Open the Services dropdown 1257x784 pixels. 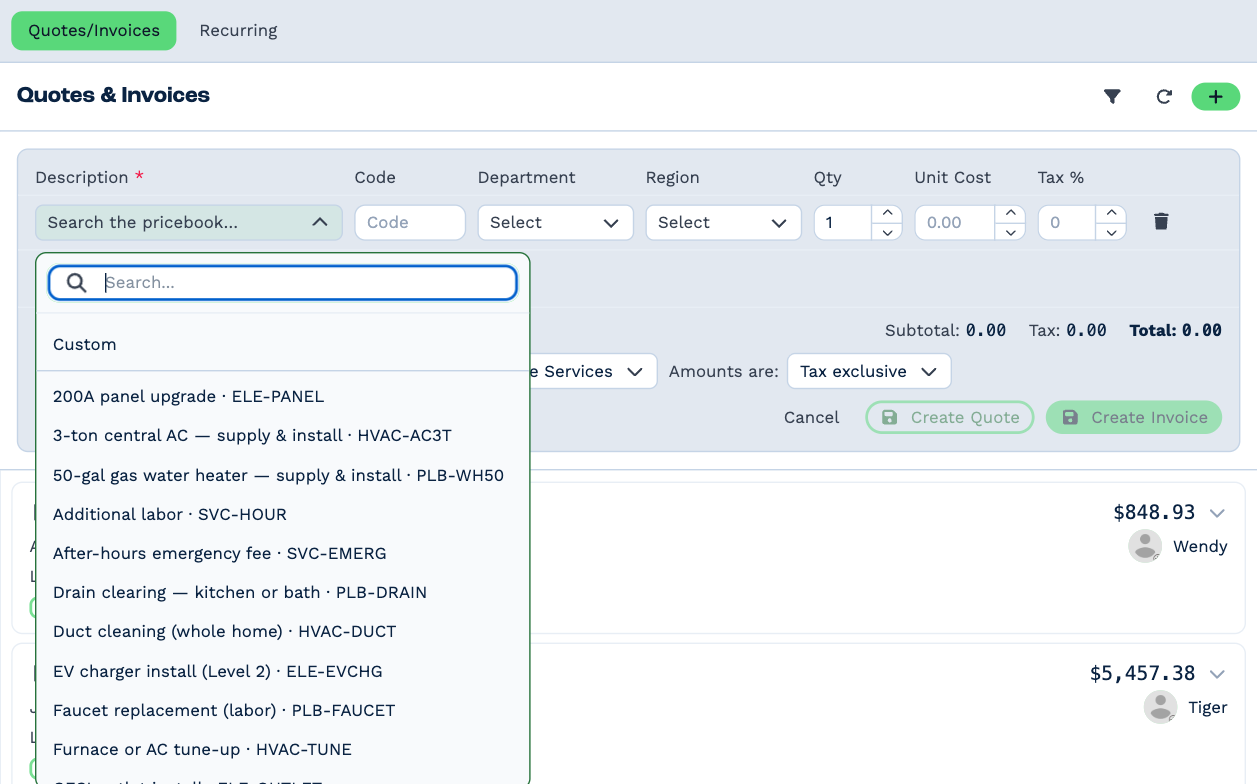pyautogui.click(x=592, y=371)
